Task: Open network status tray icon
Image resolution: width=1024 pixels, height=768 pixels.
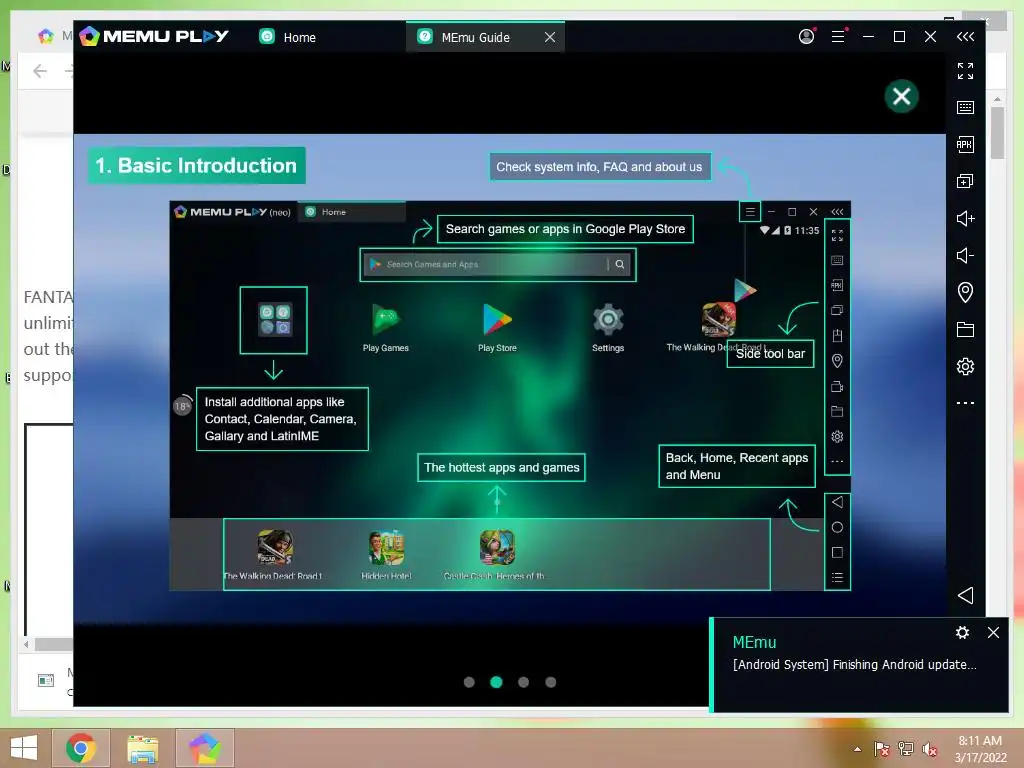Action: coord(905,749)
